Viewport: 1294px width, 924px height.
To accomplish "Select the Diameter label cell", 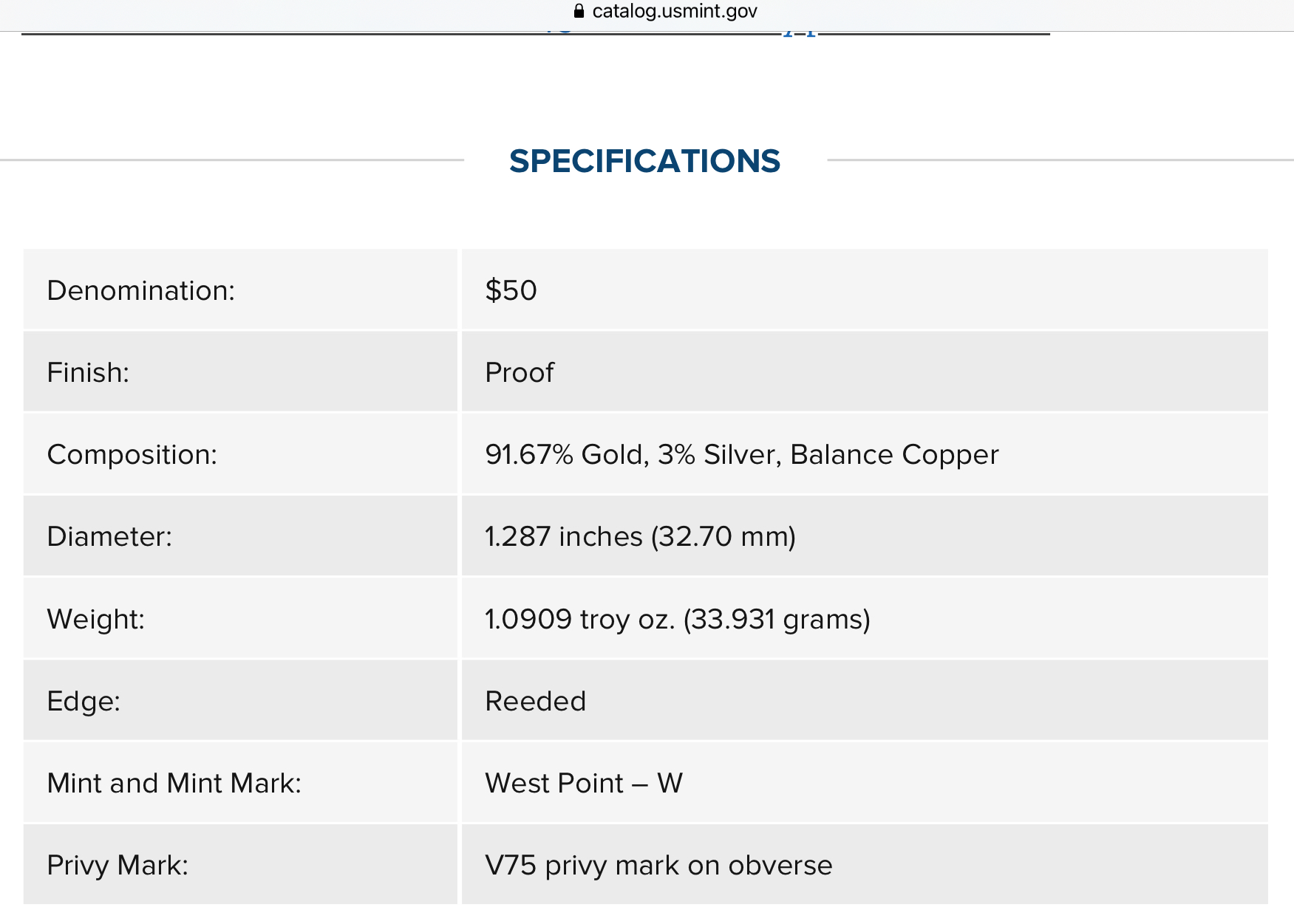I will coord(240,535).
